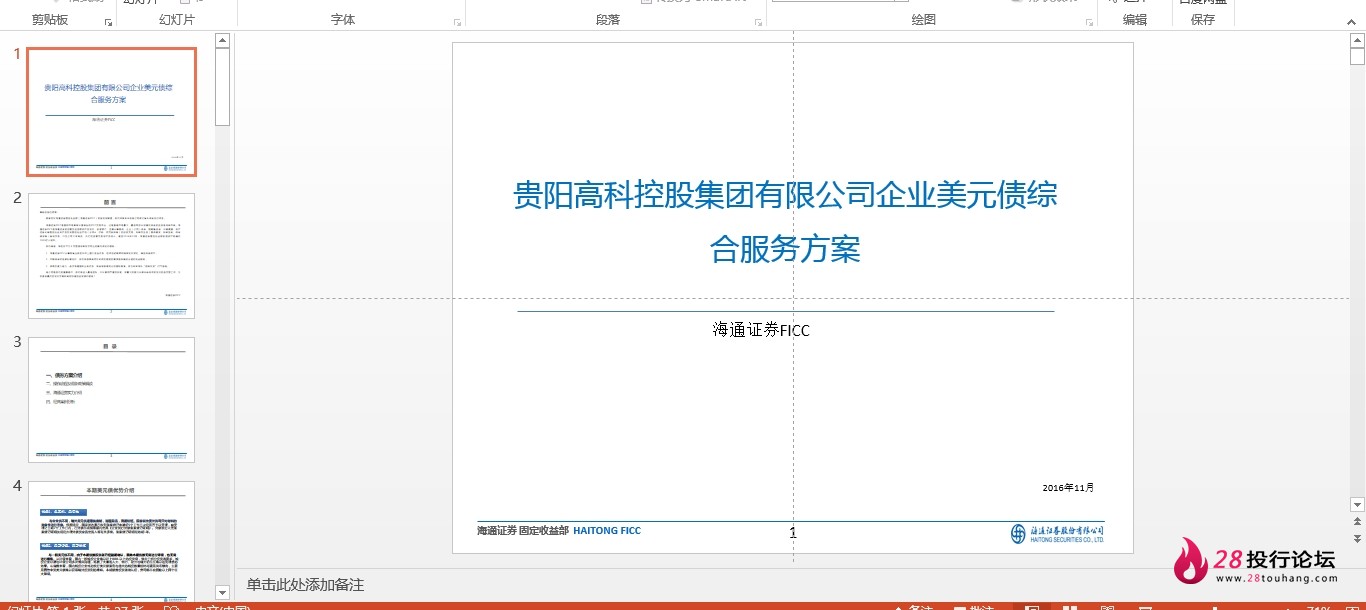
Task: Click the 绘图 group label in the ribbon
Action: (x=924, y=20)
